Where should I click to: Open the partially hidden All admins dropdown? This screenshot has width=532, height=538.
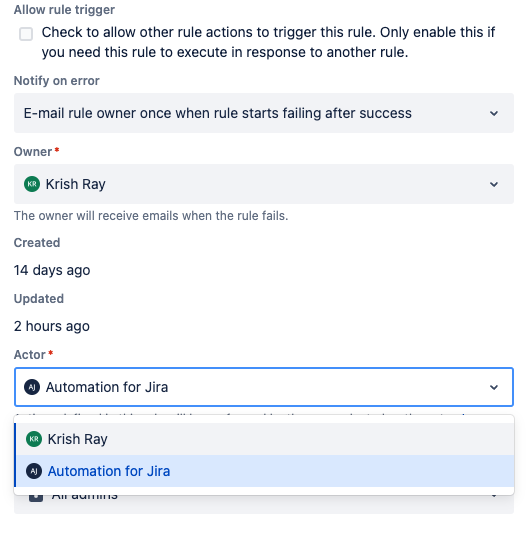click(264, 504)
